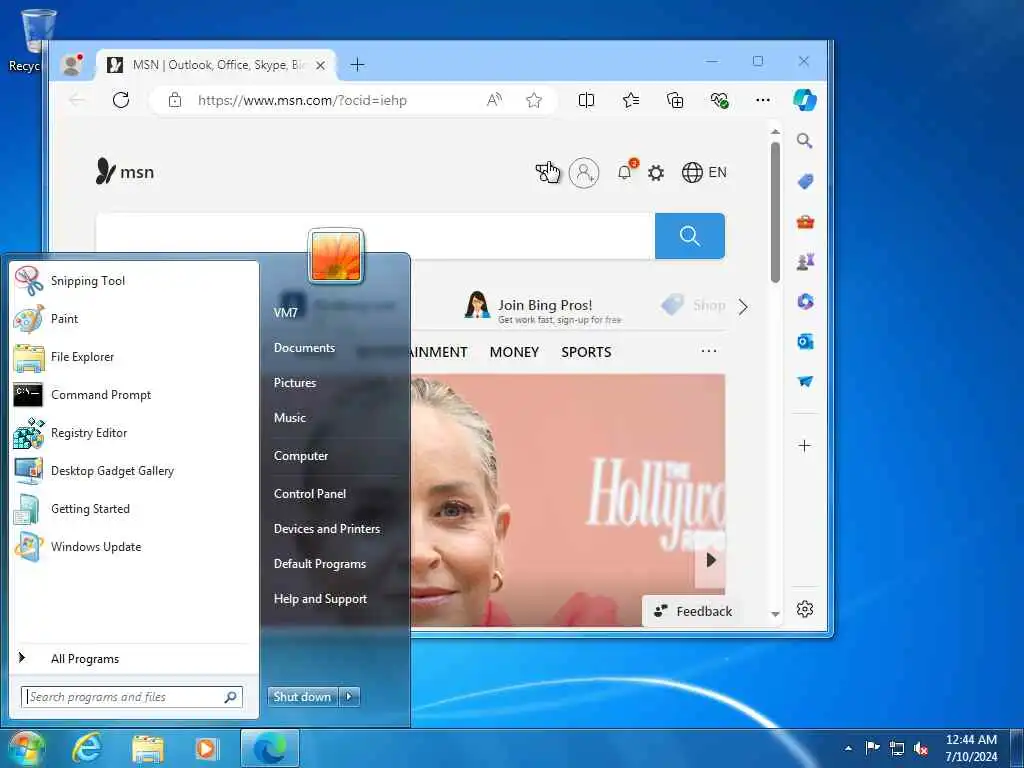The width and height of the screenshot is (1024, 768).
Task: Expand more MSN categories ellipsis
Action: (709, 351)
